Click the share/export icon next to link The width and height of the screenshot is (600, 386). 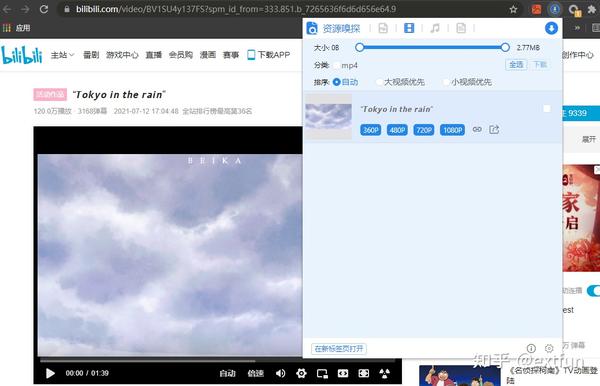494,129
